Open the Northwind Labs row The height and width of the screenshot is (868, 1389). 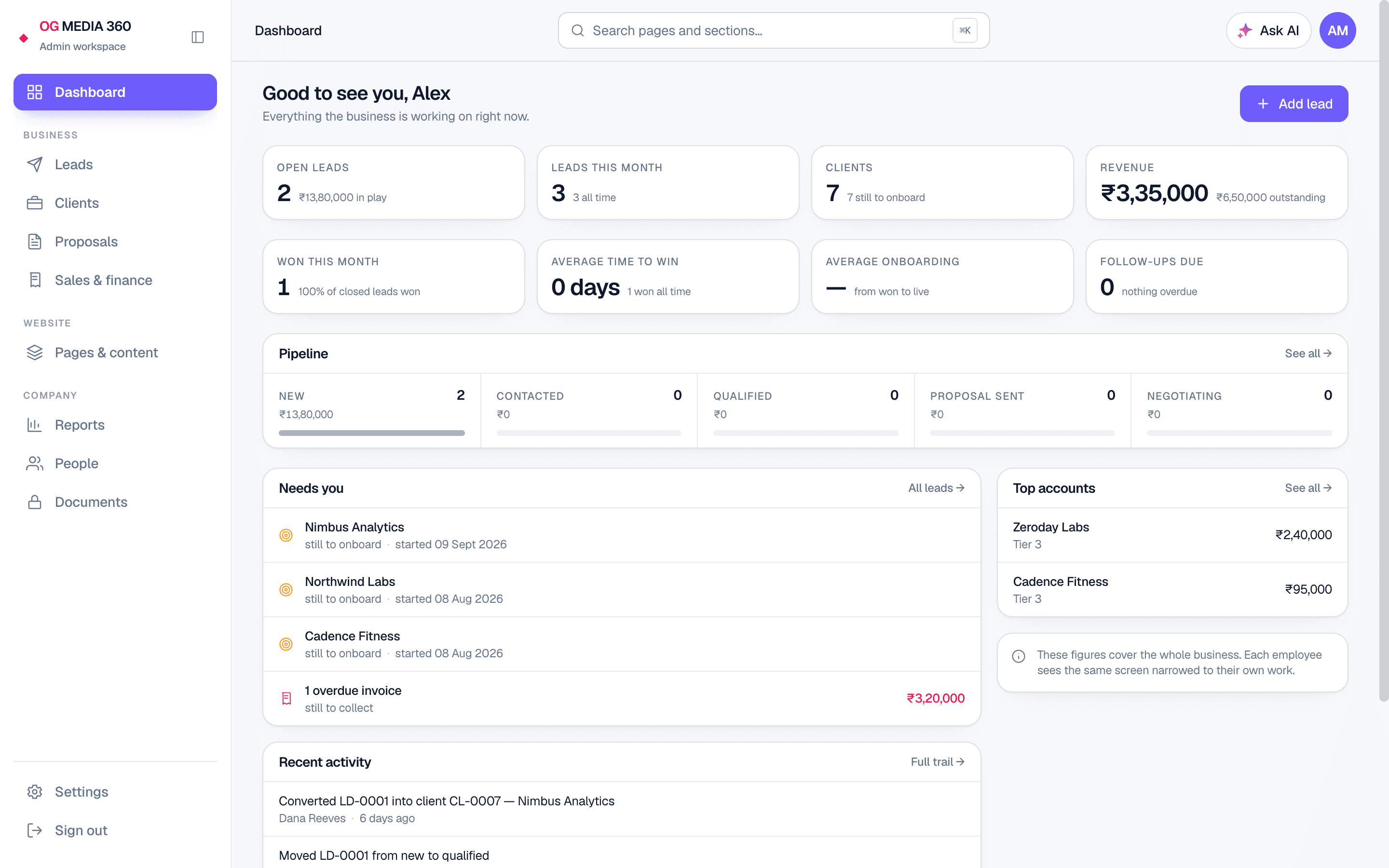point(622,590)
